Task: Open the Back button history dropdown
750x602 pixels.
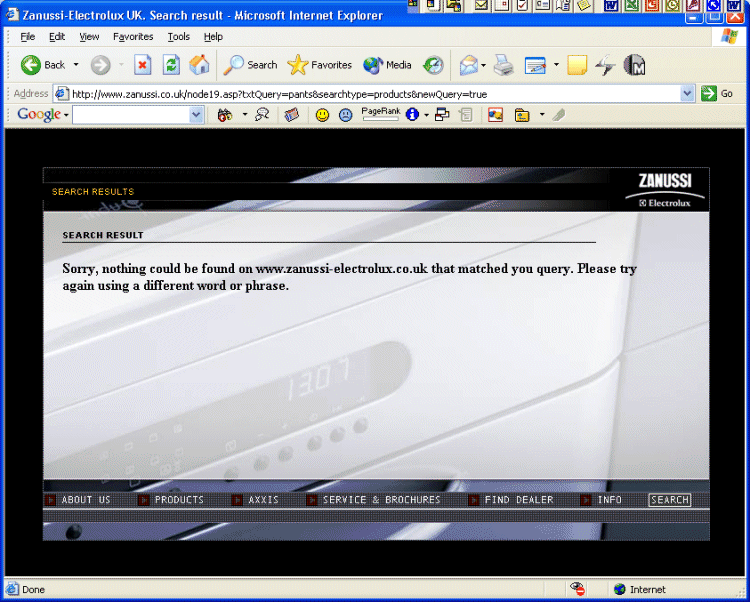Action: tap(76, 64)
